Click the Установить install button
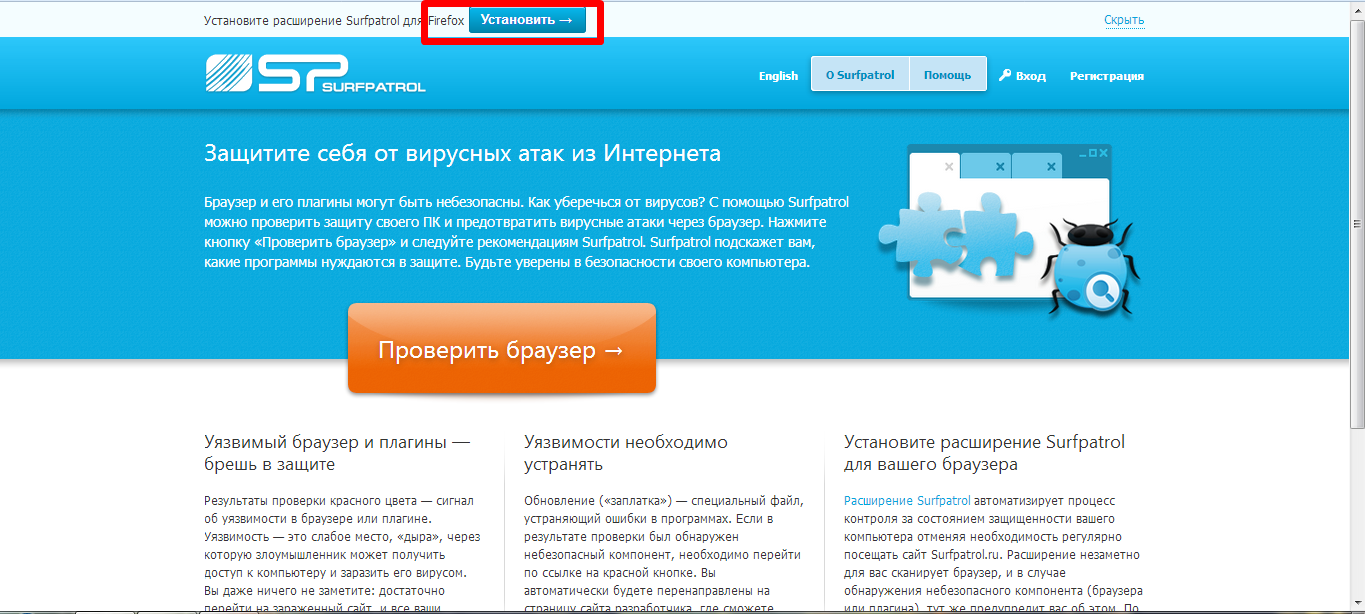 pos(527,20)
